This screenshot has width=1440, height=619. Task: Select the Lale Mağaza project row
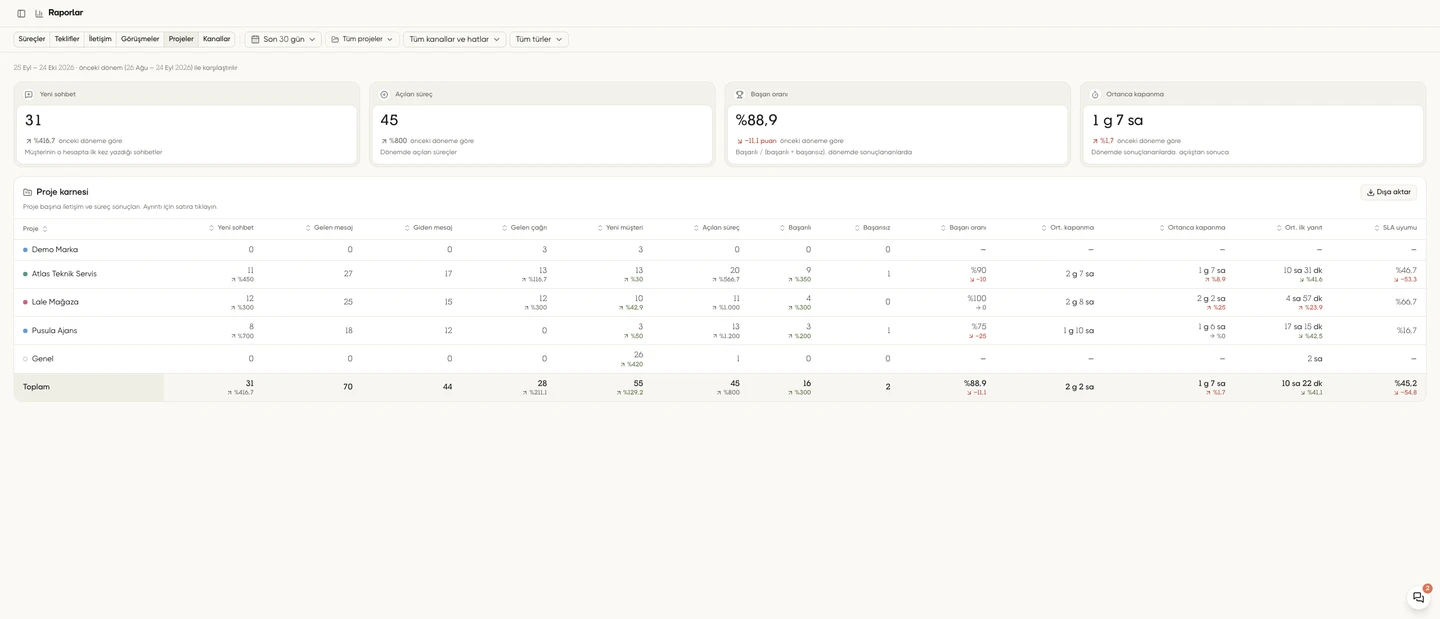point(720,302)
